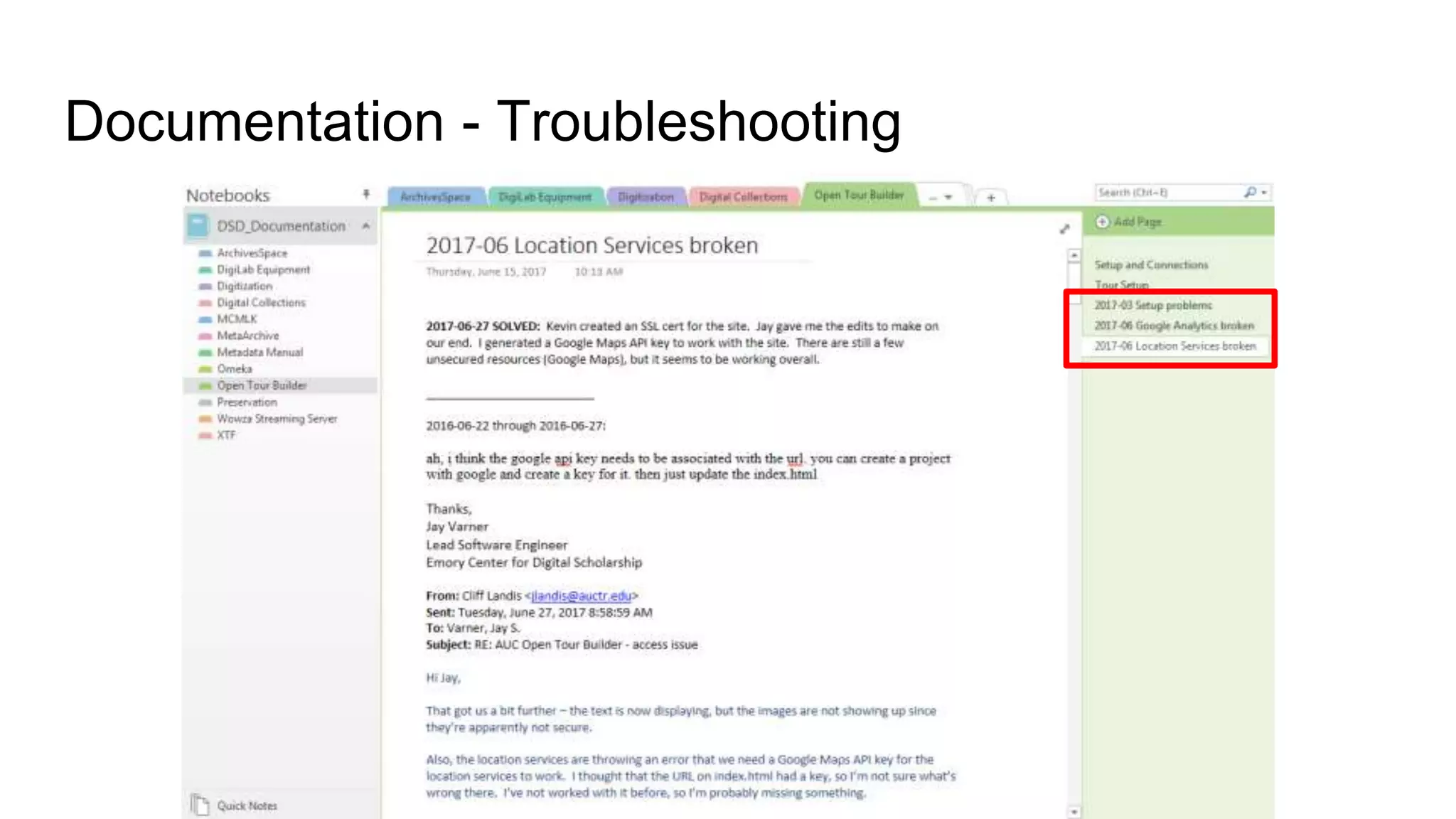Viewport: 1456px width, 819px height.
Task: Open the 2017-06 Google Analytics broken page
Action: 1174,326
